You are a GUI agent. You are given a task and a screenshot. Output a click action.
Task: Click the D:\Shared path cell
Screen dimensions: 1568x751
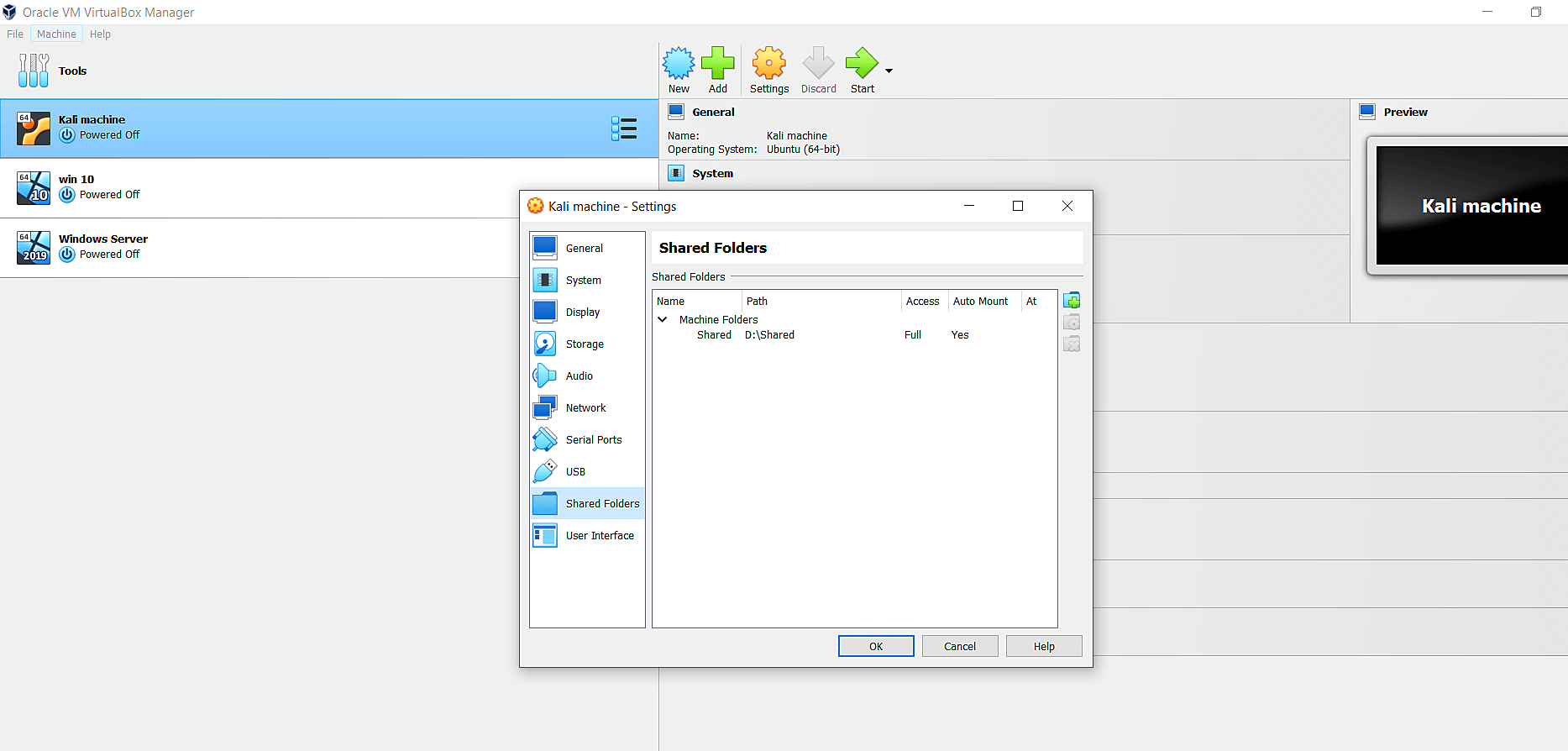(769, 334)
